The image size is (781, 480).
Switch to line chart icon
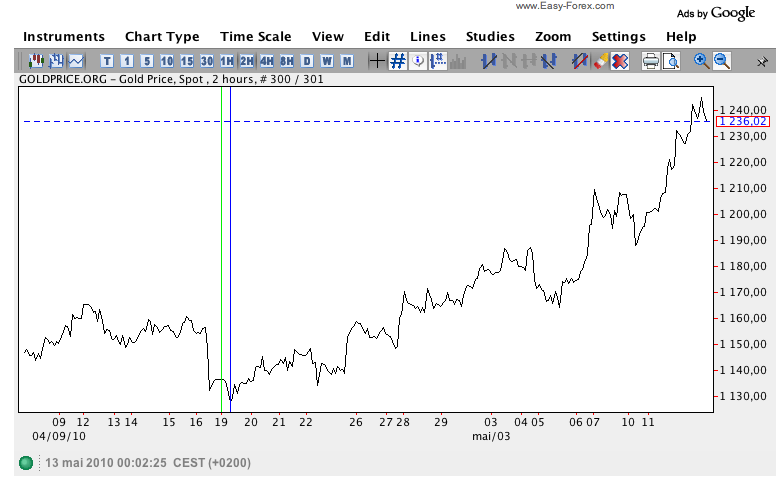[77, 61]
